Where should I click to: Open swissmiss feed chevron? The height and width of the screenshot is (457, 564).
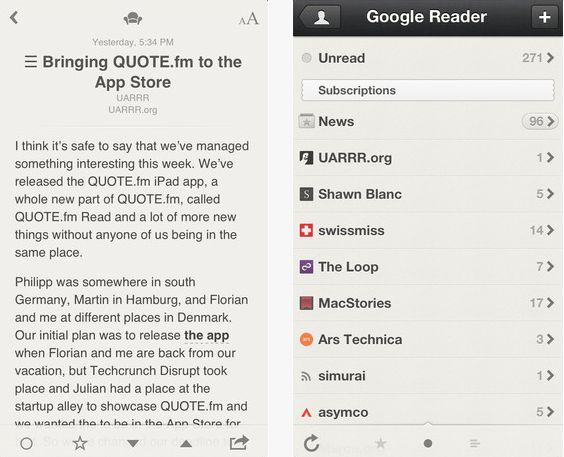click(x=550, y=230)
